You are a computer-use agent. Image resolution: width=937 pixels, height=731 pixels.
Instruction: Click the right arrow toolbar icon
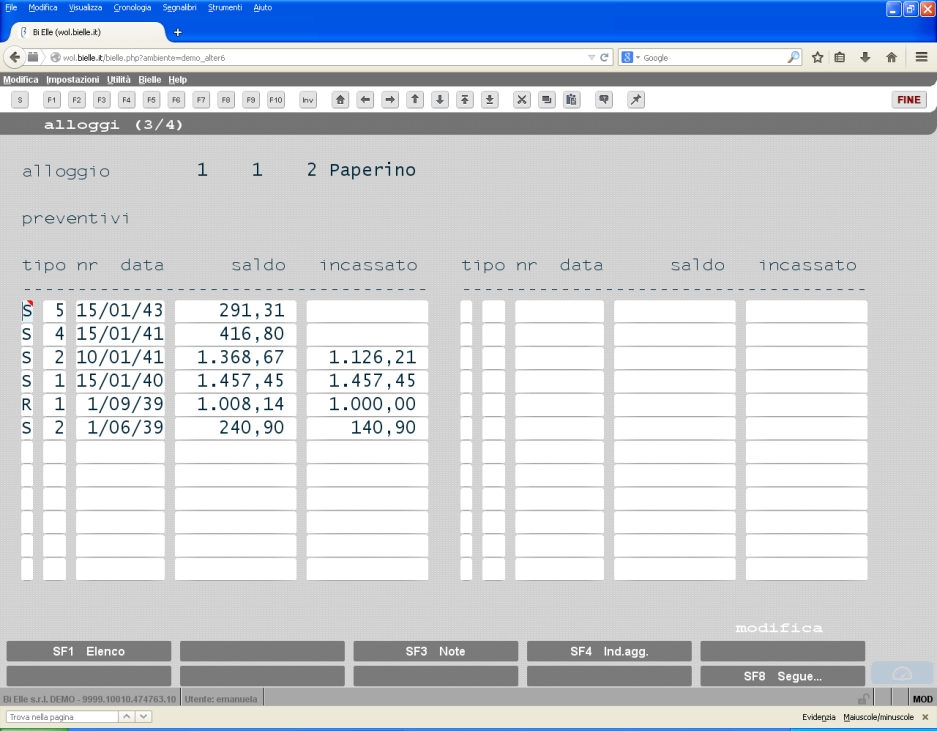click(x=390, y=100)
